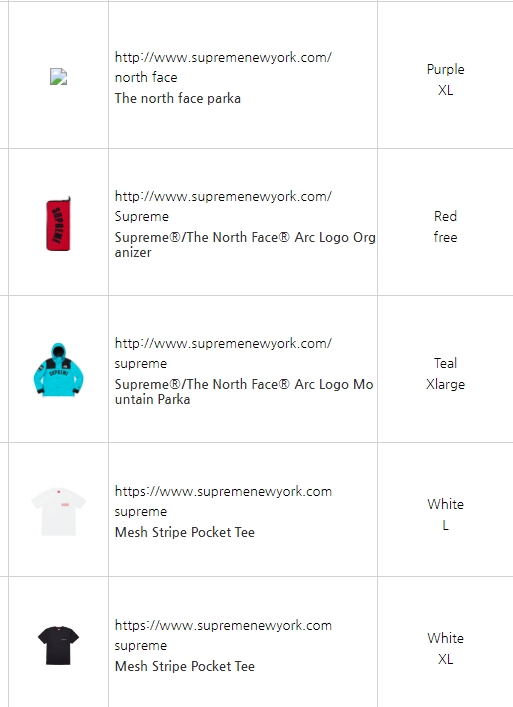Screen dimensions: 513x707
Task: Click 'The north face parka' product name
Action: [x=178, y=98]
